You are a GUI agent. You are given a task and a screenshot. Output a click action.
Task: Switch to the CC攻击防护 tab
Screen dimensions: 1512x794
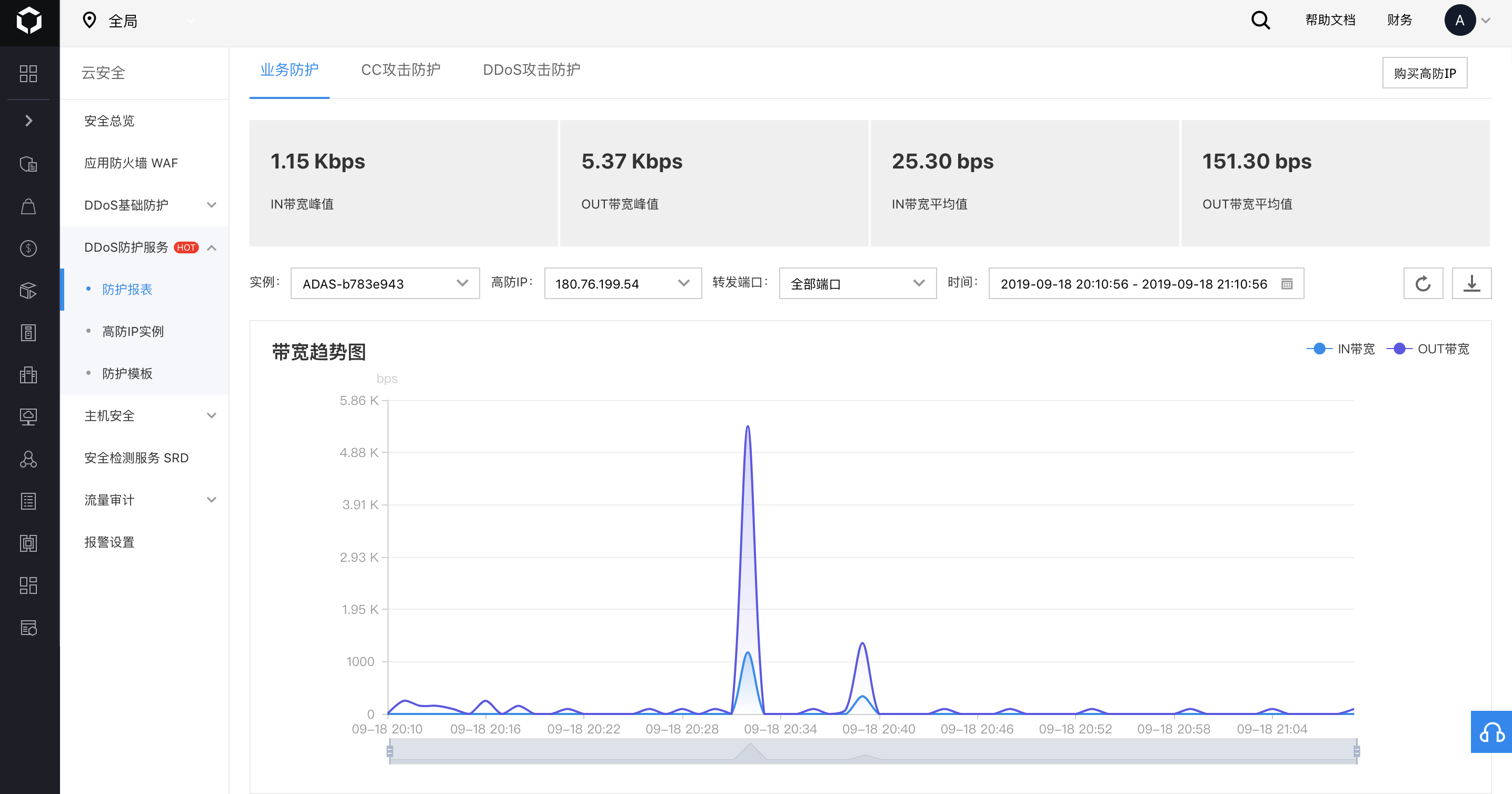point(400,70)
